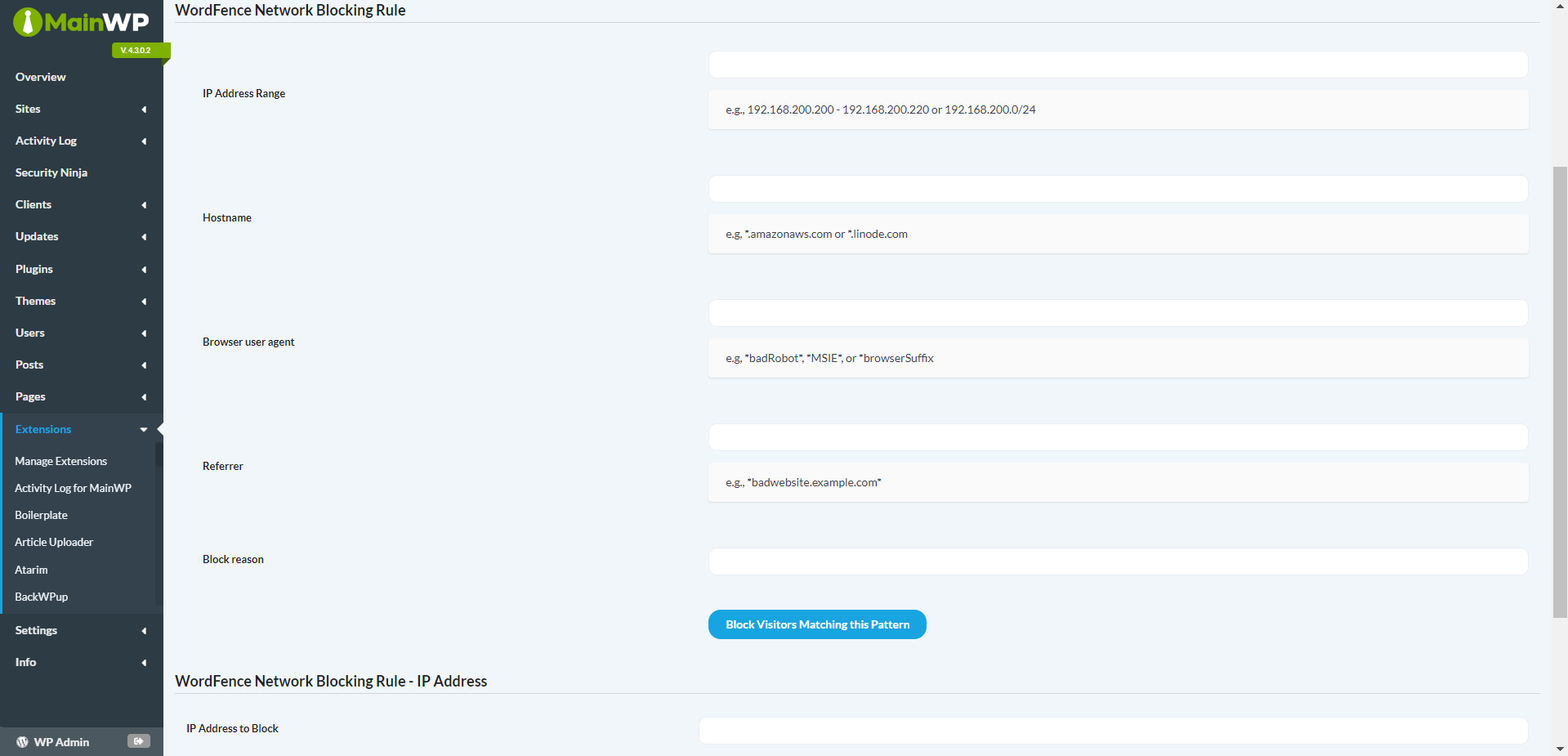Click the IP range example hint text
The height and width of the screenshot is (756, 1568).
880,110
